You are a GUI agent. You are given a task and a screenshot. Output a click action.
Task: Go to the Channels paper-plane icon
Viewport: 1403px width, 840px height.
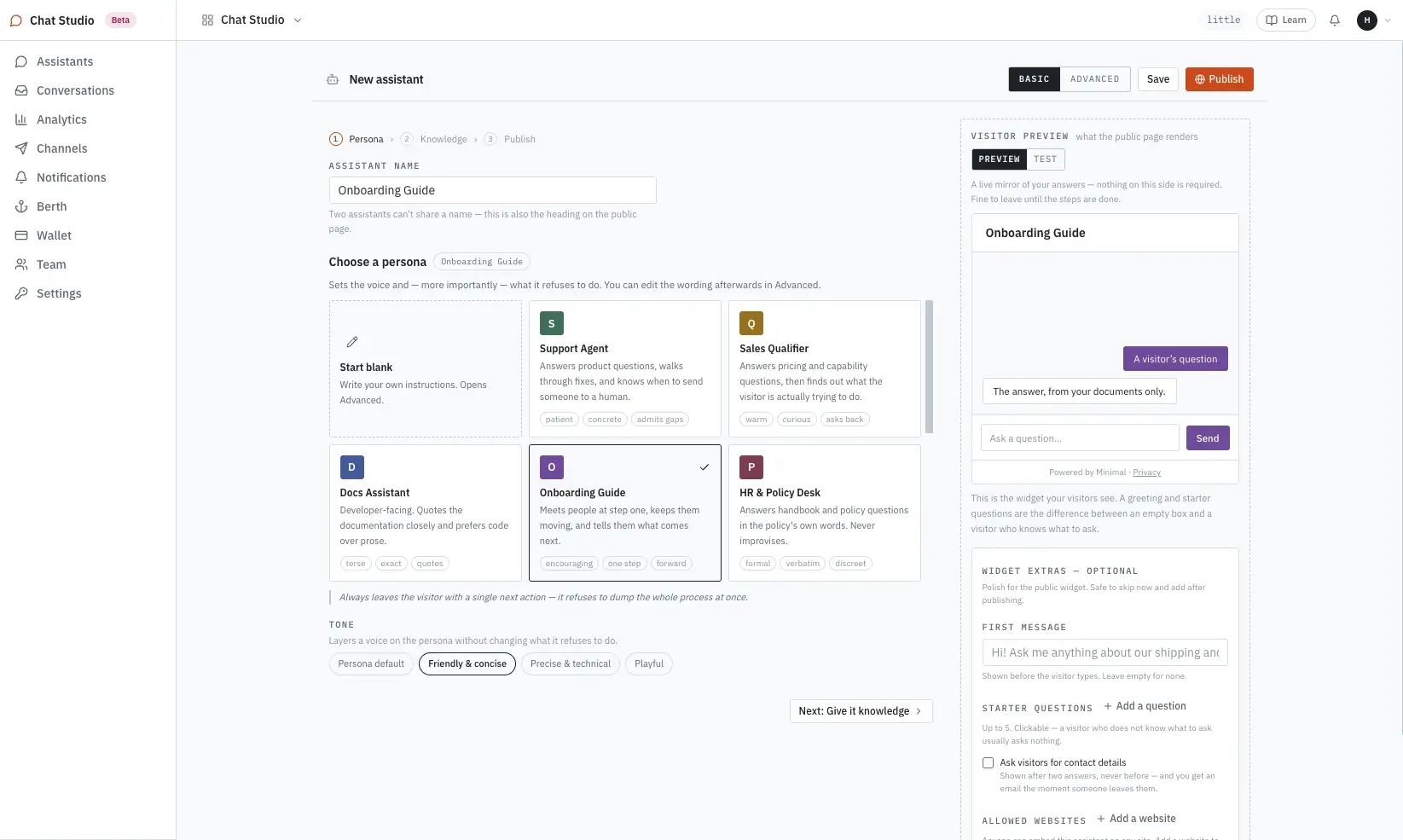coord(21,148)
